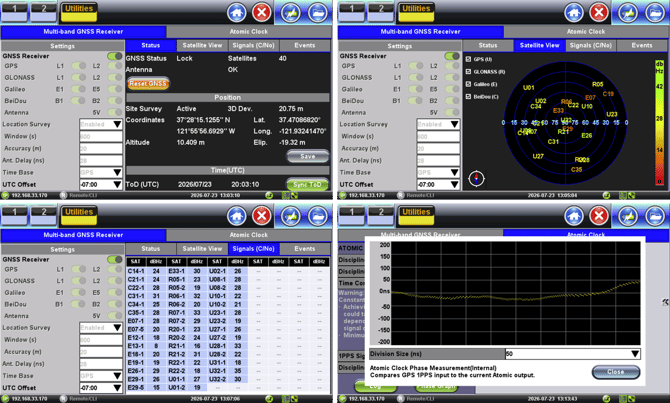Click the Remote/CLI 'R' icon on the Signals screen
This screenshot has width=670, height=403.
tap(63, 399)
